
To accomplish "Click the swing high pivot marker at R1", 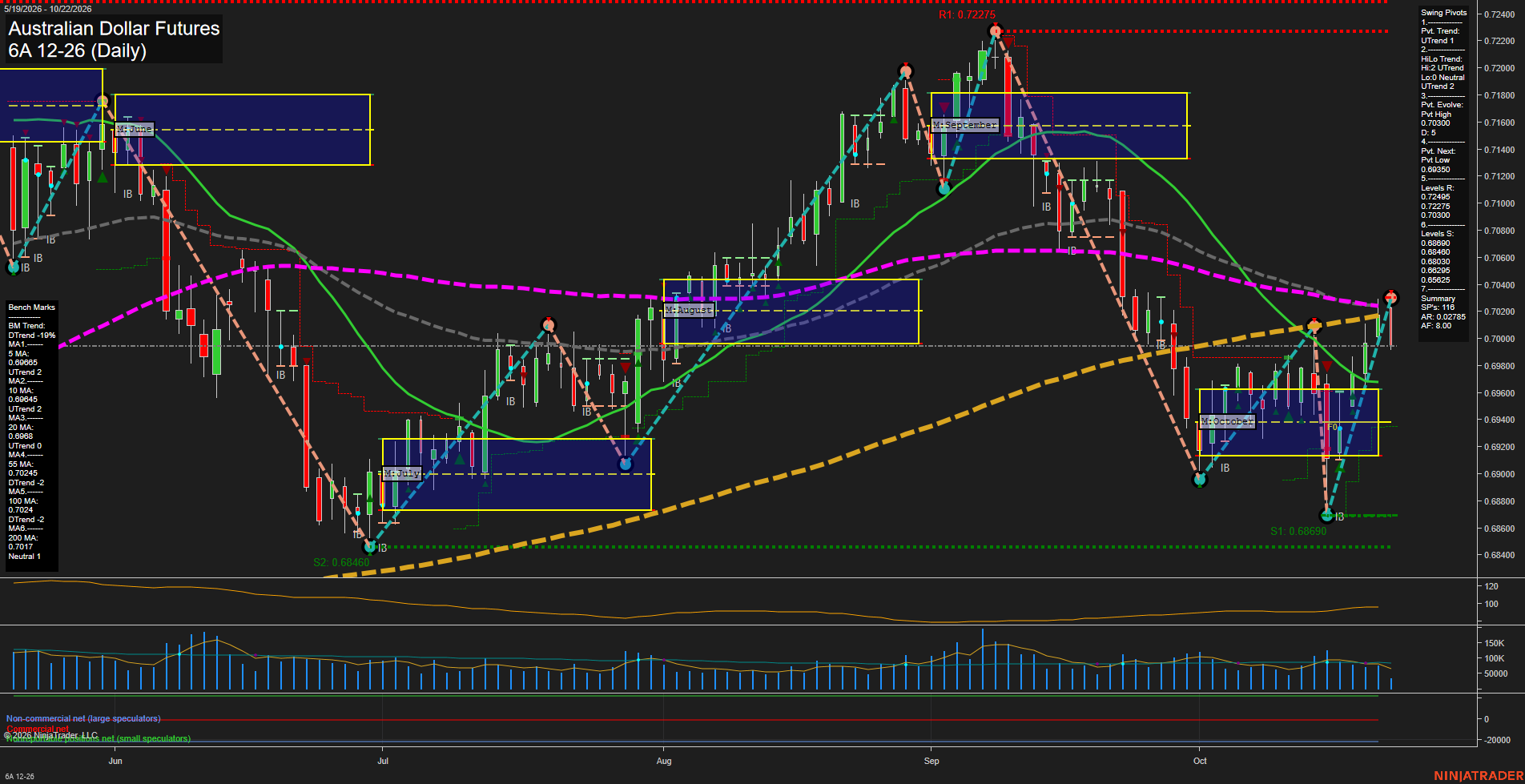I will tap(996, 31).
